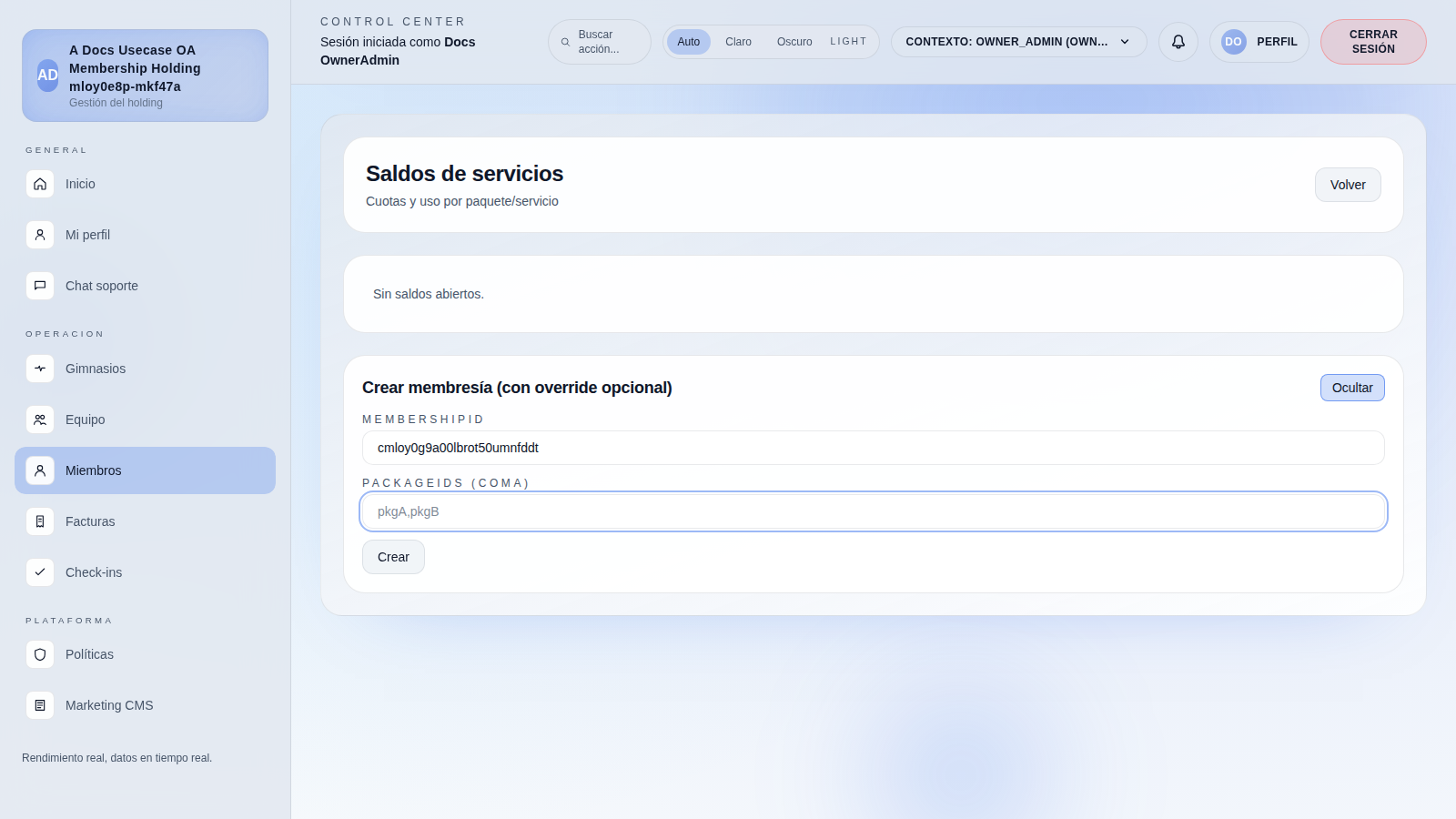The height and width of the screenshot is (819, 1456).
Task: Click the notifications bell icon
Action: [x=1178, y=42]
